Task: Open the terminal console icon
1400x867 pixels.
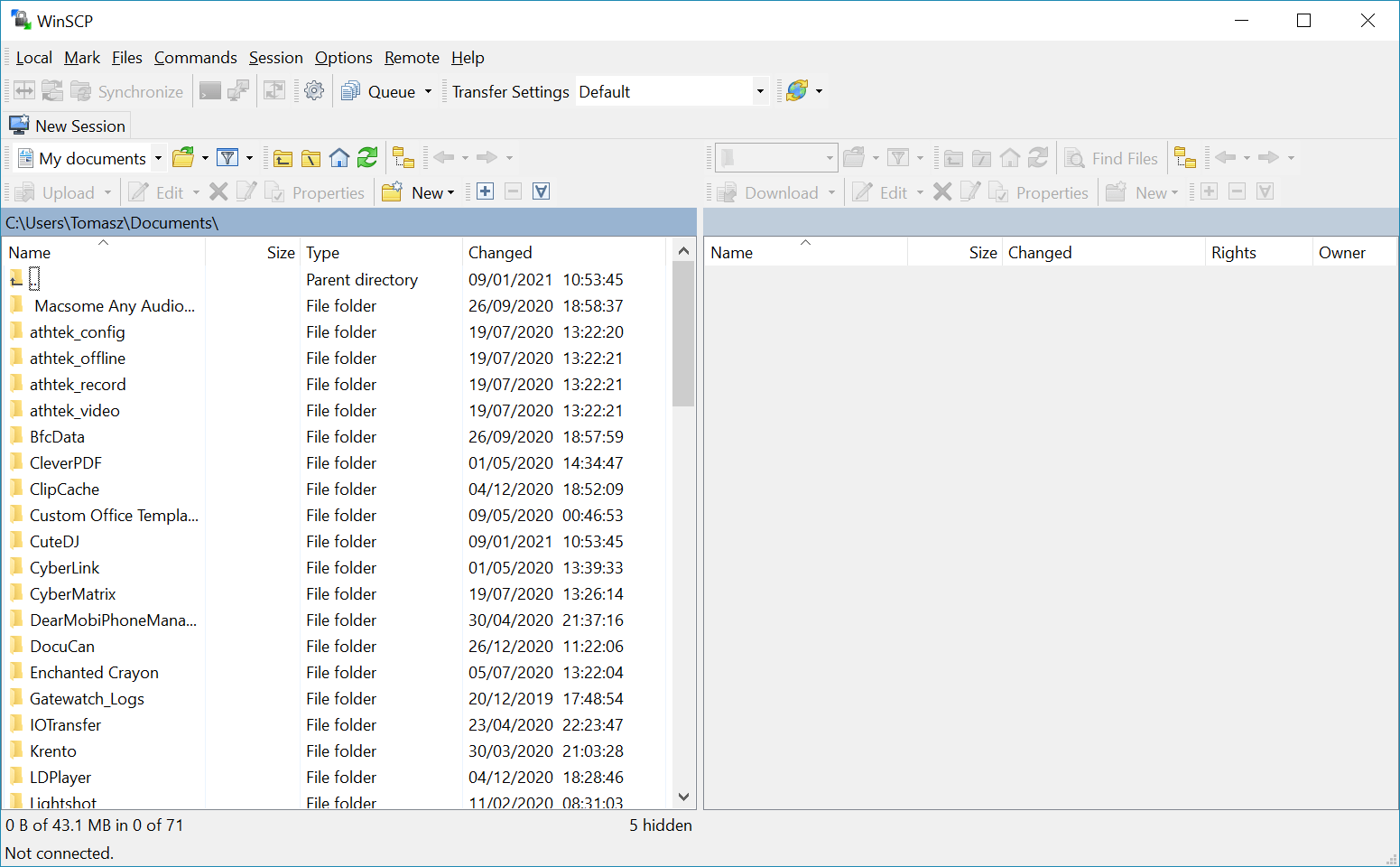Action: pyautogui.click(x=210, y=91)
